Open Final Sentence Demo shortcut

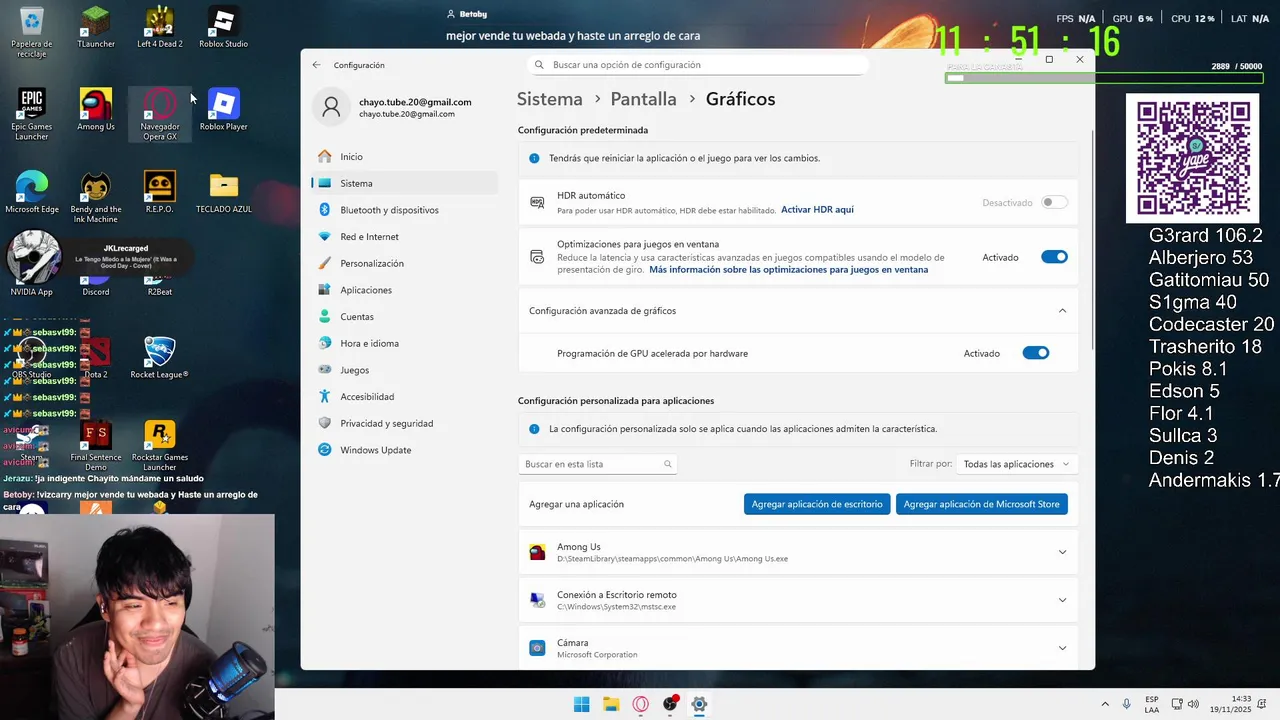(x=96, y=445)
